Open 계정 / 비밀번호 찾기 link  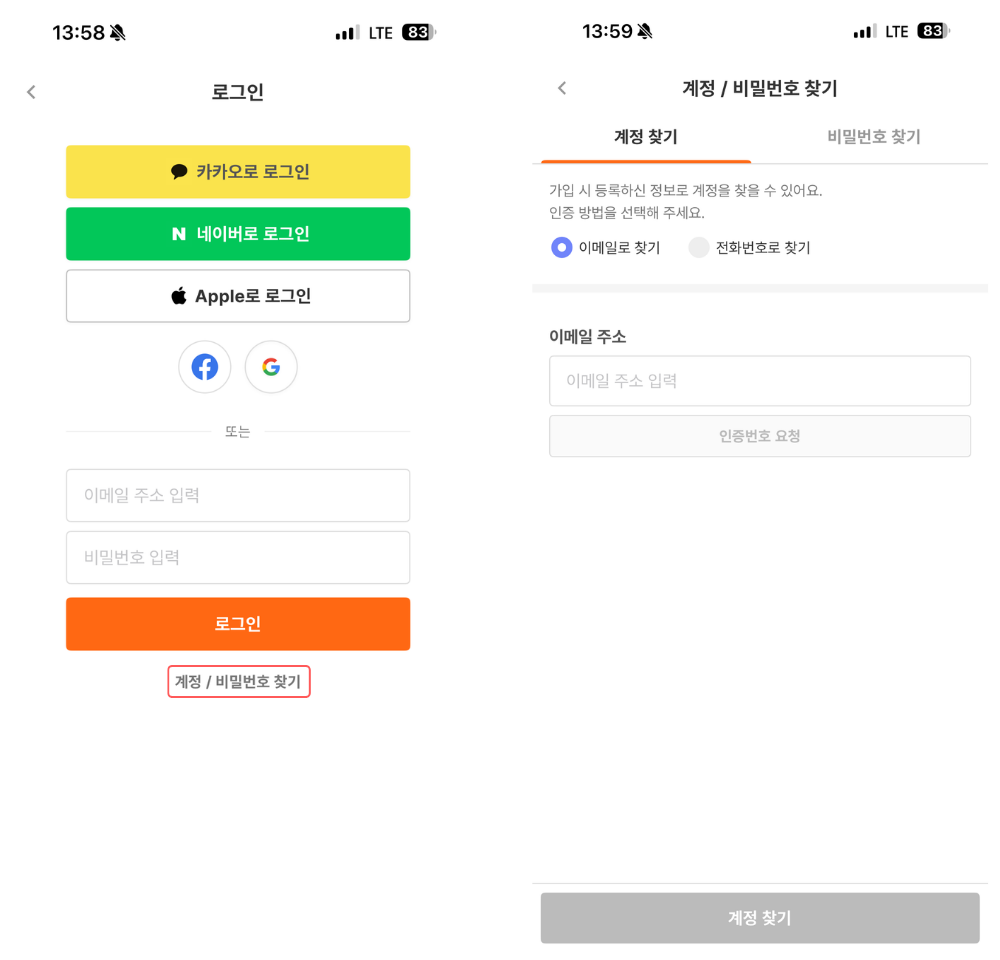pyautogui.click(x=238, y=681)
